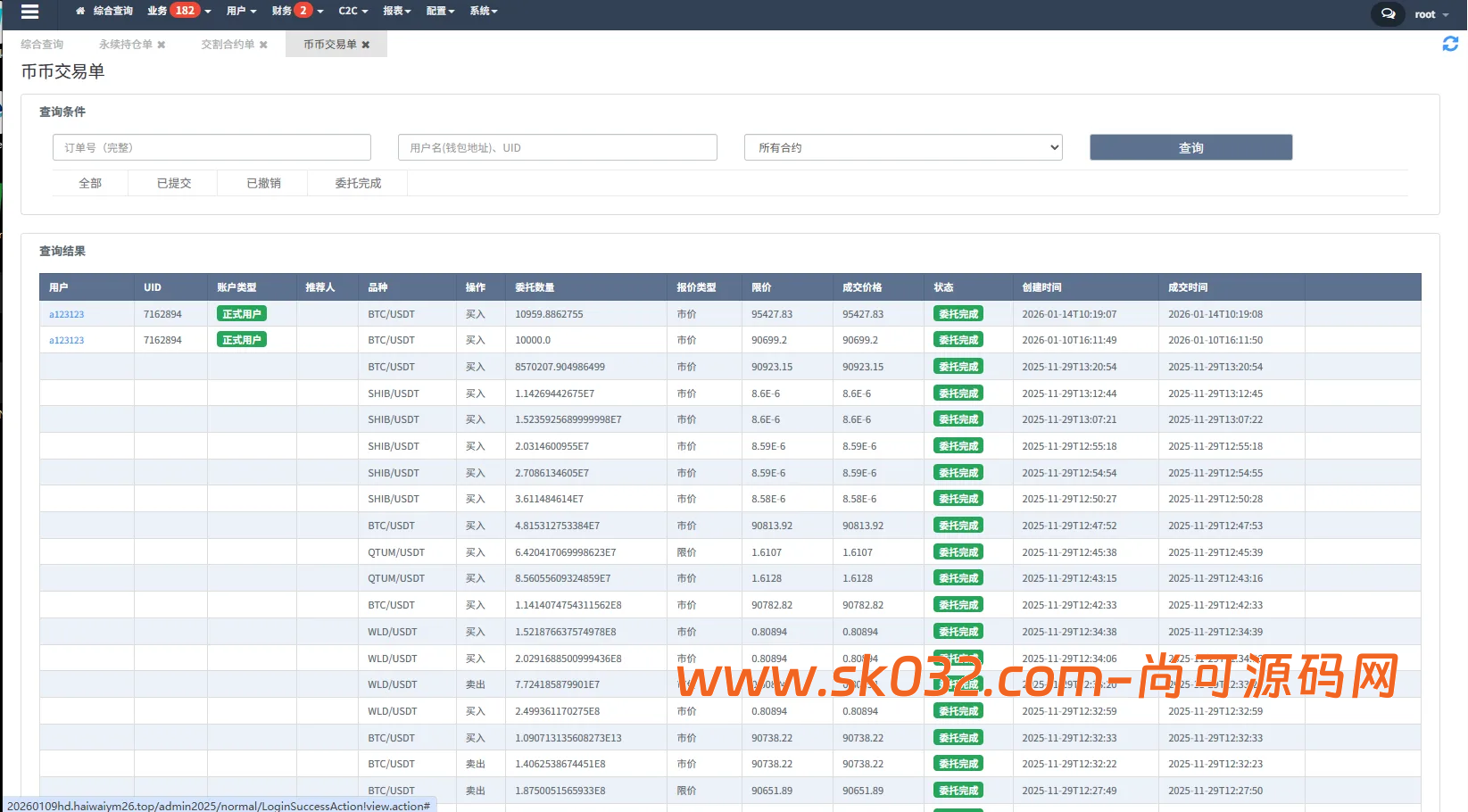Open the 所有合约 contract dropdown
This screenshot has height=812, width=1468.
click(x=903, y=148)
